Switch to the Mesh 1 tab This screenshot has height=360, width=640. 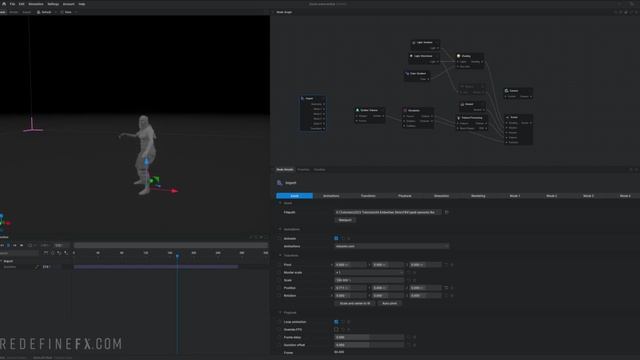(x=515, y=196)
